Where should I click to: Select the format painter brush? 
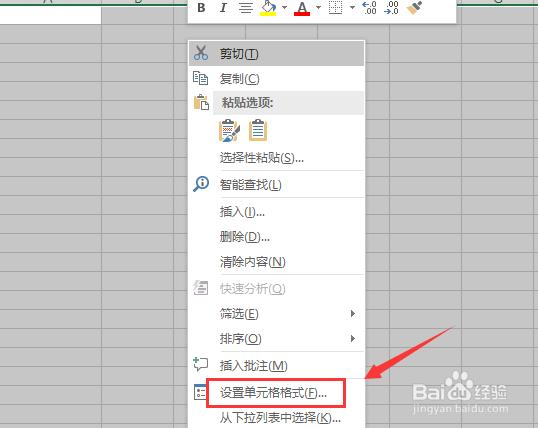click(x=414, y=8)
